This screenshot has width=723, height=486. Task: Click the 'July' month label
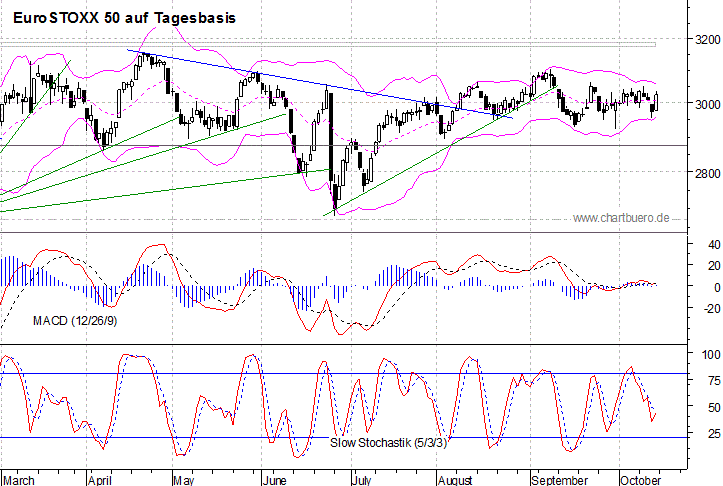coord(361,480)
